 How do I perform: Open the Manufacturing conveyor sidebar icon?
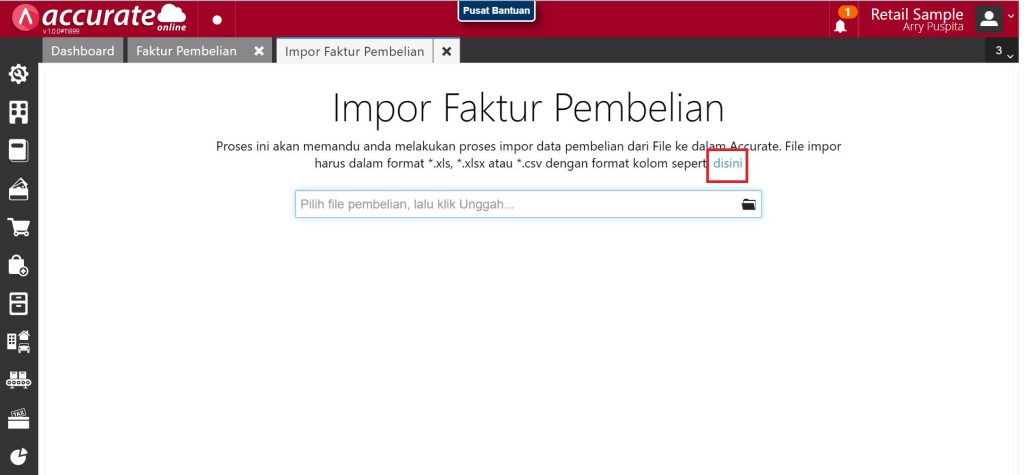[x=18, y=380]
